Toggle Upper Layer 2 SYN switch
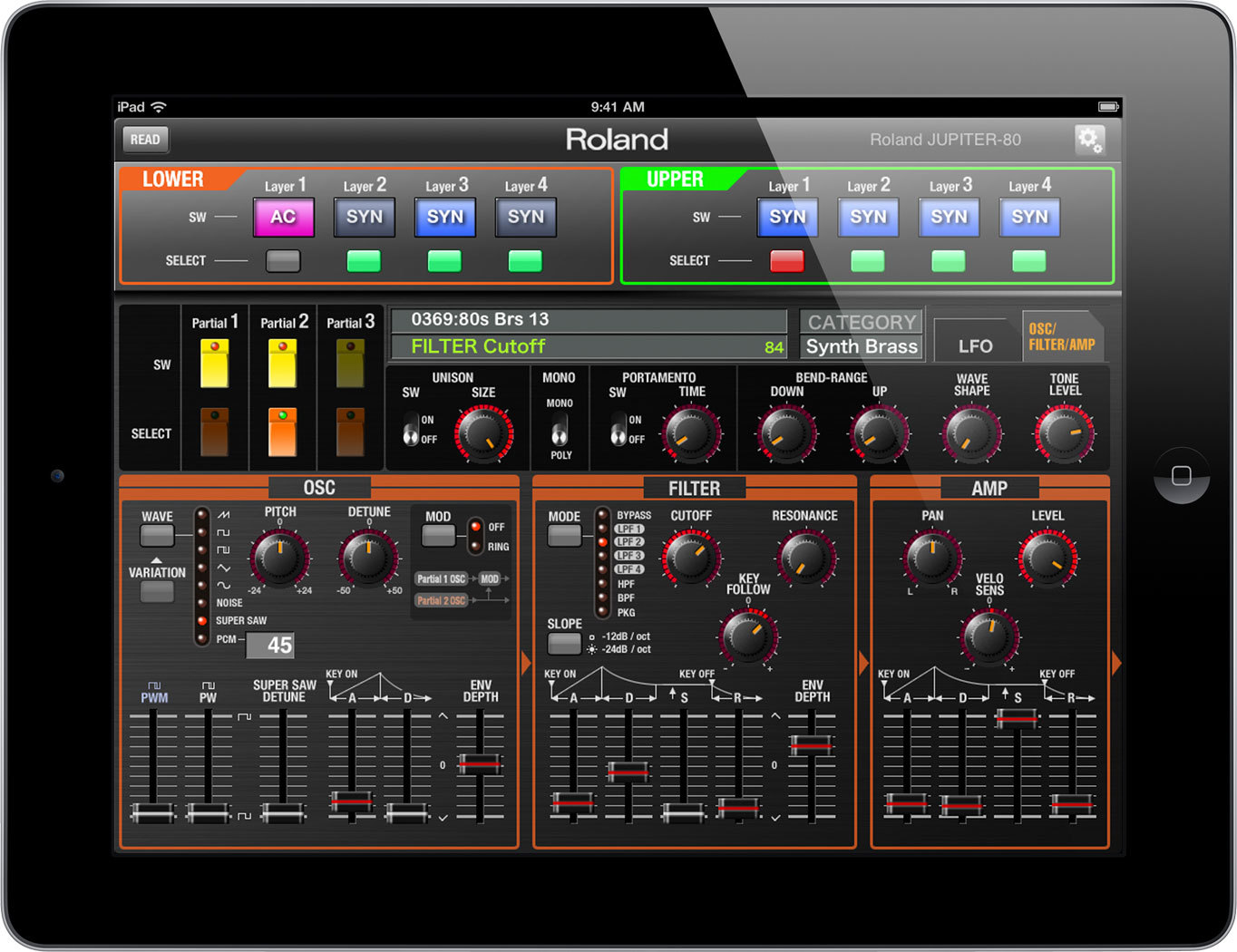 coord(868,218)
